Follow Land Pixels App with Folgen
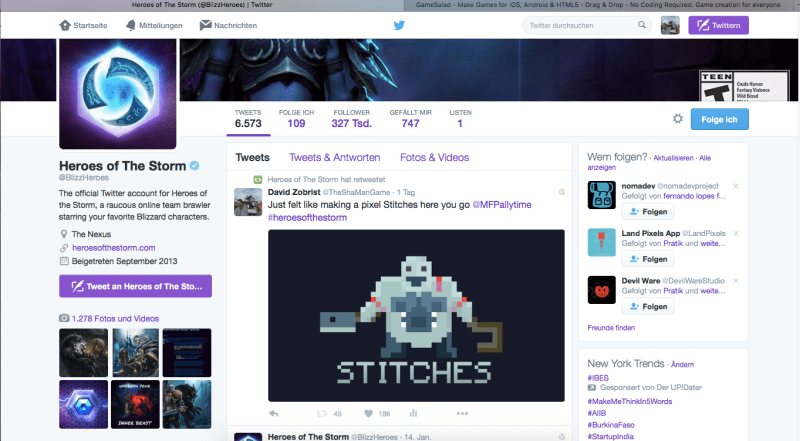 [648, 259]
